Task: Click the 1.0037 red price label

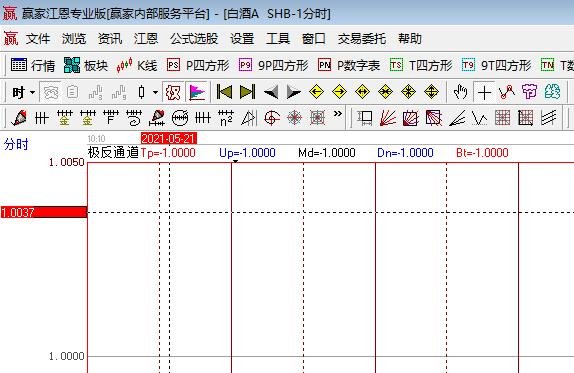Action: click(44, 212)
